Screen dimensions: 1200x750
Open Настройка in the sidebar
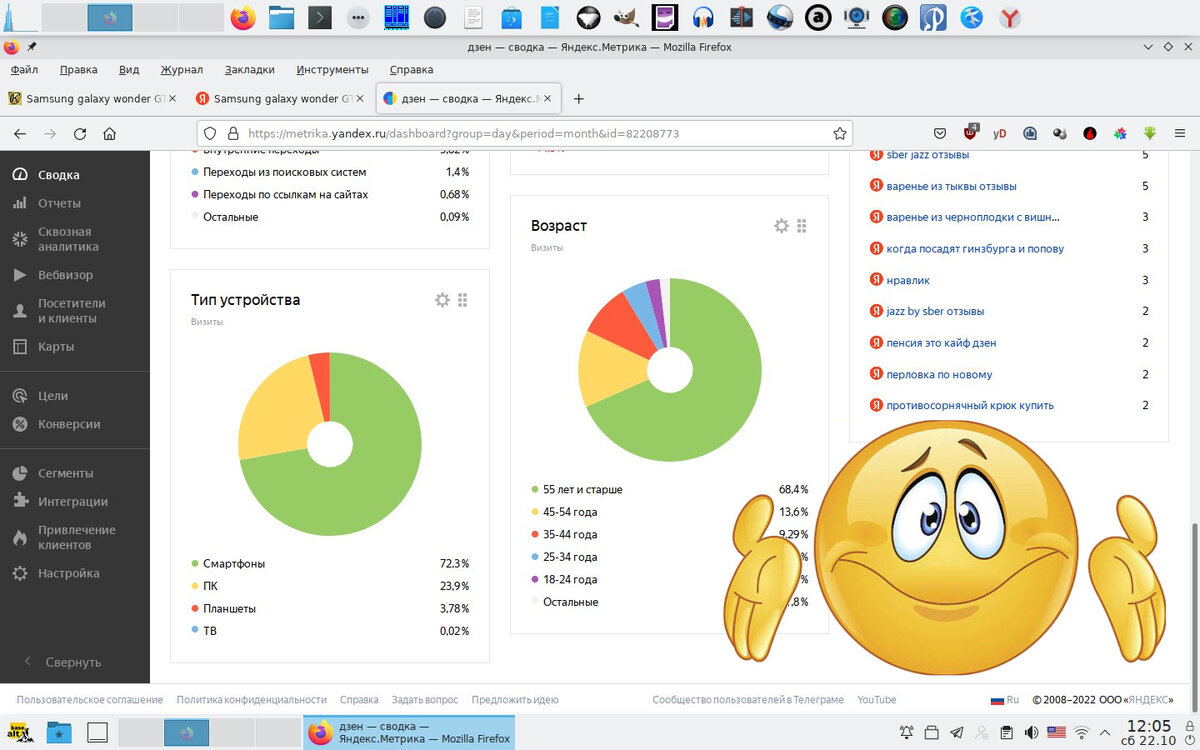(x=69, y=574)
